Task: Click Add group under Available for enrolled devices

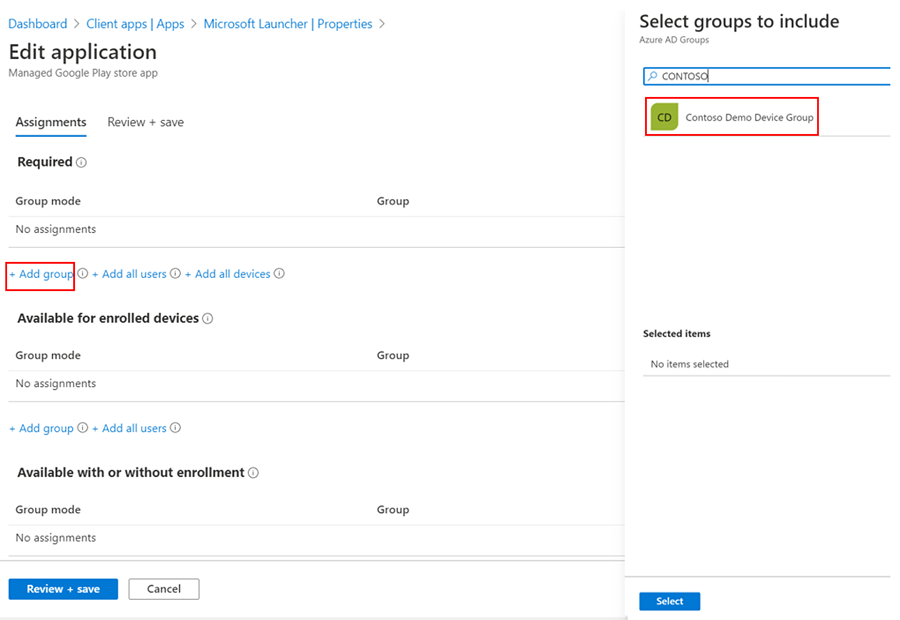Action: click(41, 429)
